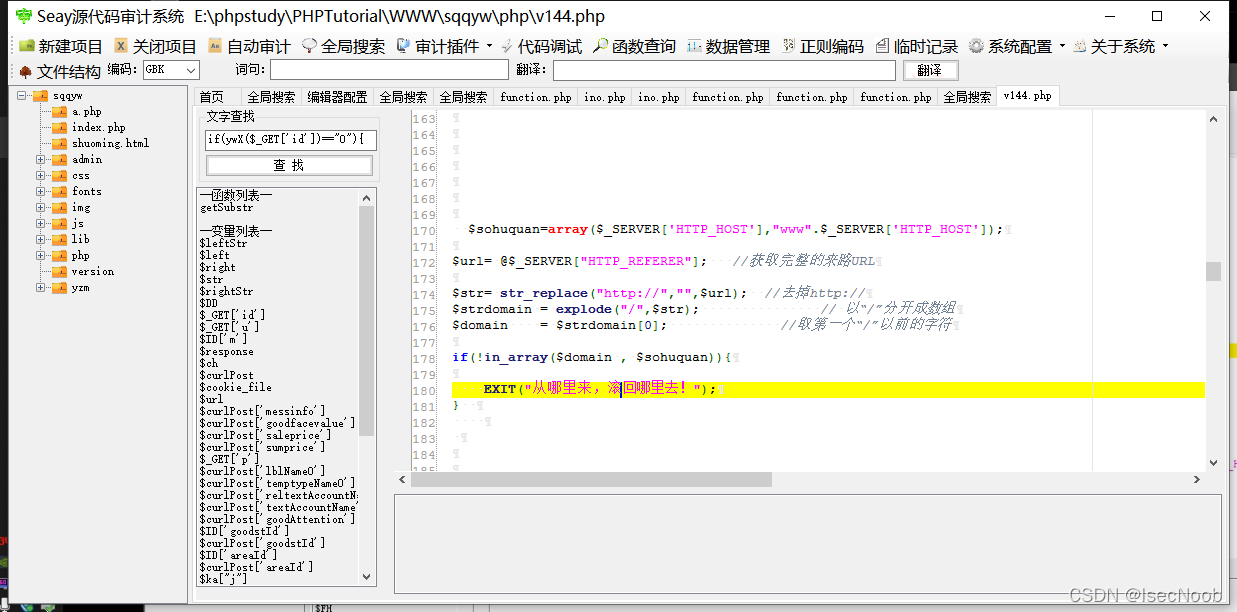Click the $sohuquan=array line 170
This screenshot has width=1237, height=612.
(735, 229)
